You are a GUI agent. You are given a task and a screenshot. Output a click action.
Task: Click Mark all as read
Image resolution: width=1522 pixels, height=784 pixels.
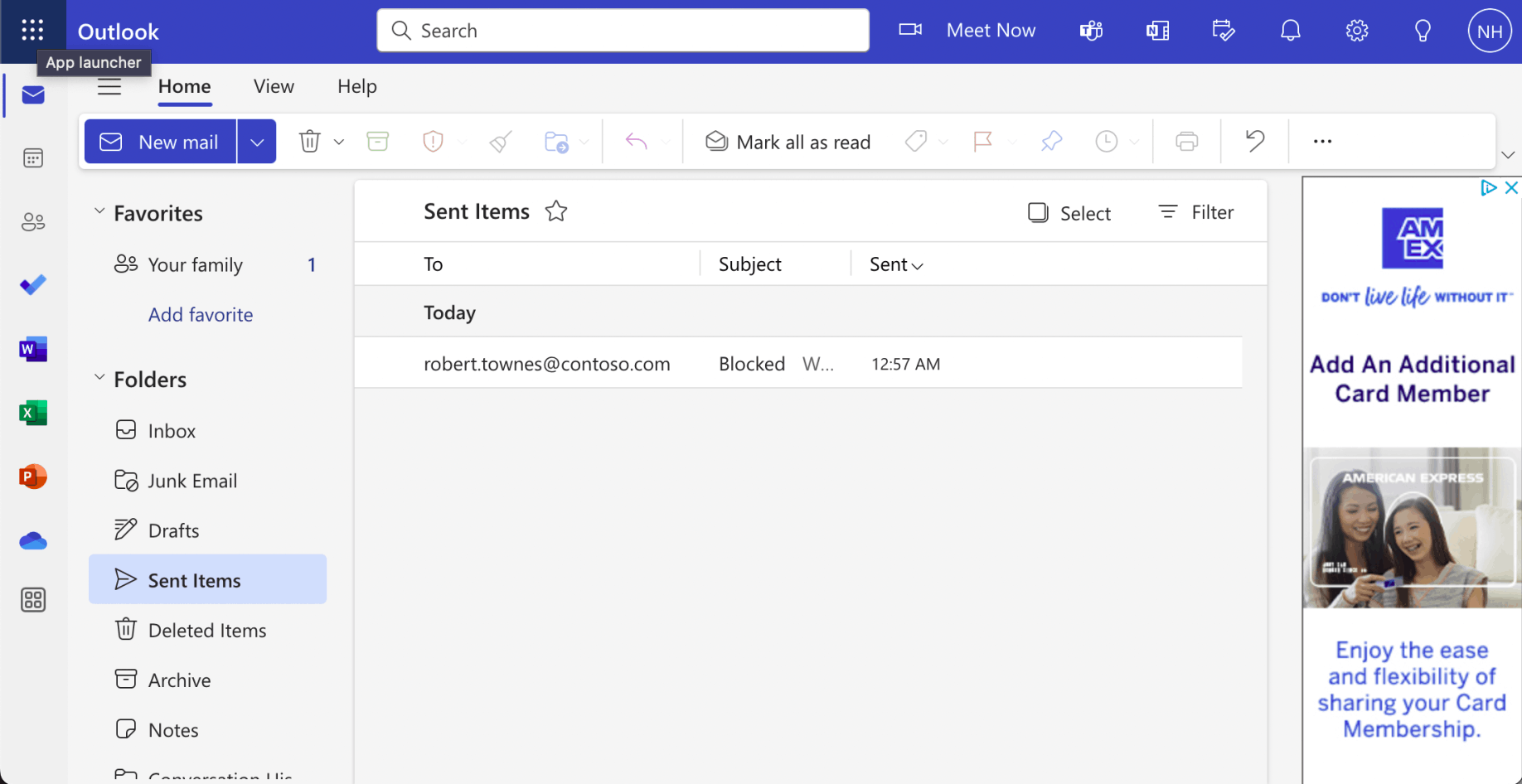[788, 142]
